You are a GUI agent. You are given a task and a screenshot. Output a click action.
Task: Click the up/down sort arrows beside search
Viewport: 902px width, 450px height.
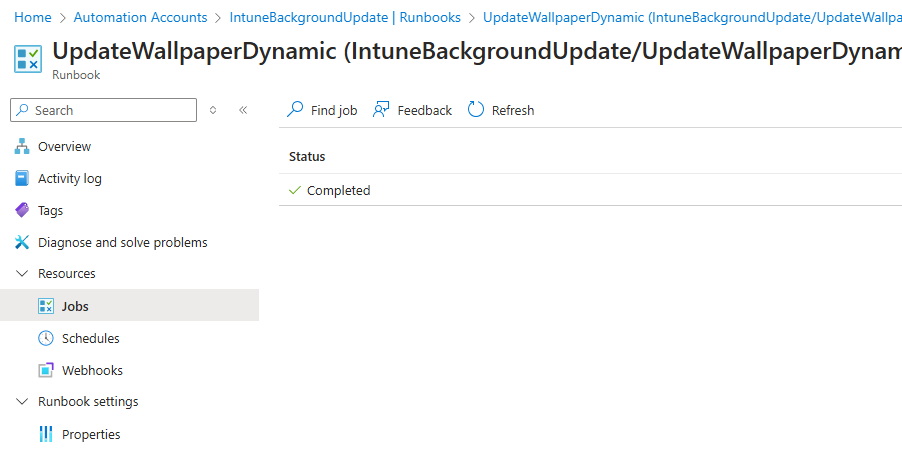(x=213, y=110)
